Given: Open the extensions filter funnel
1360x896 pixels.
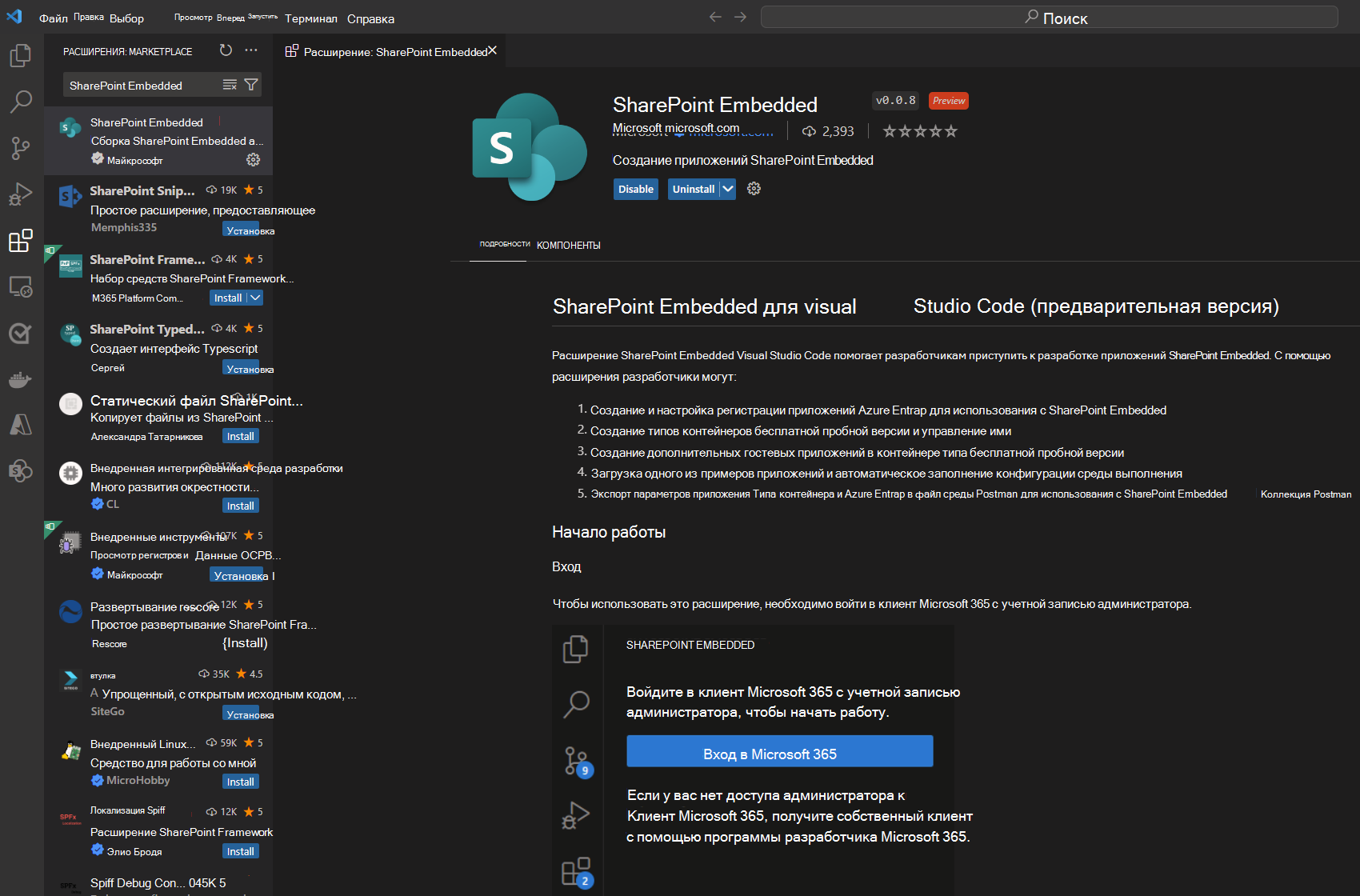Looking at the screenshot, I should (x=251, y=85).
